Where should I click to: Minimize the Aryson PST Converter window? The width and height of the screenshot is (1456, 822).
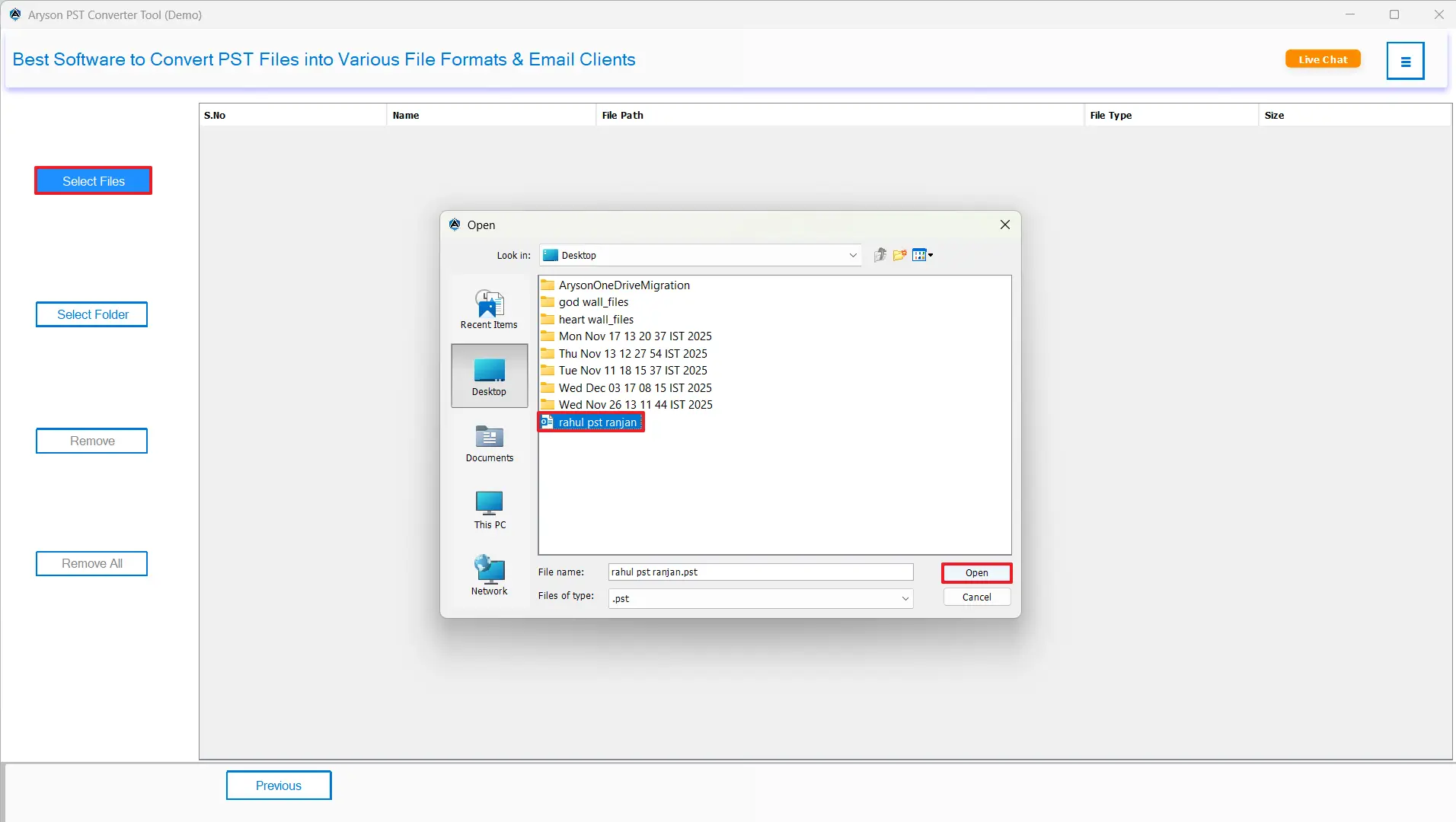click(1350, 14)
